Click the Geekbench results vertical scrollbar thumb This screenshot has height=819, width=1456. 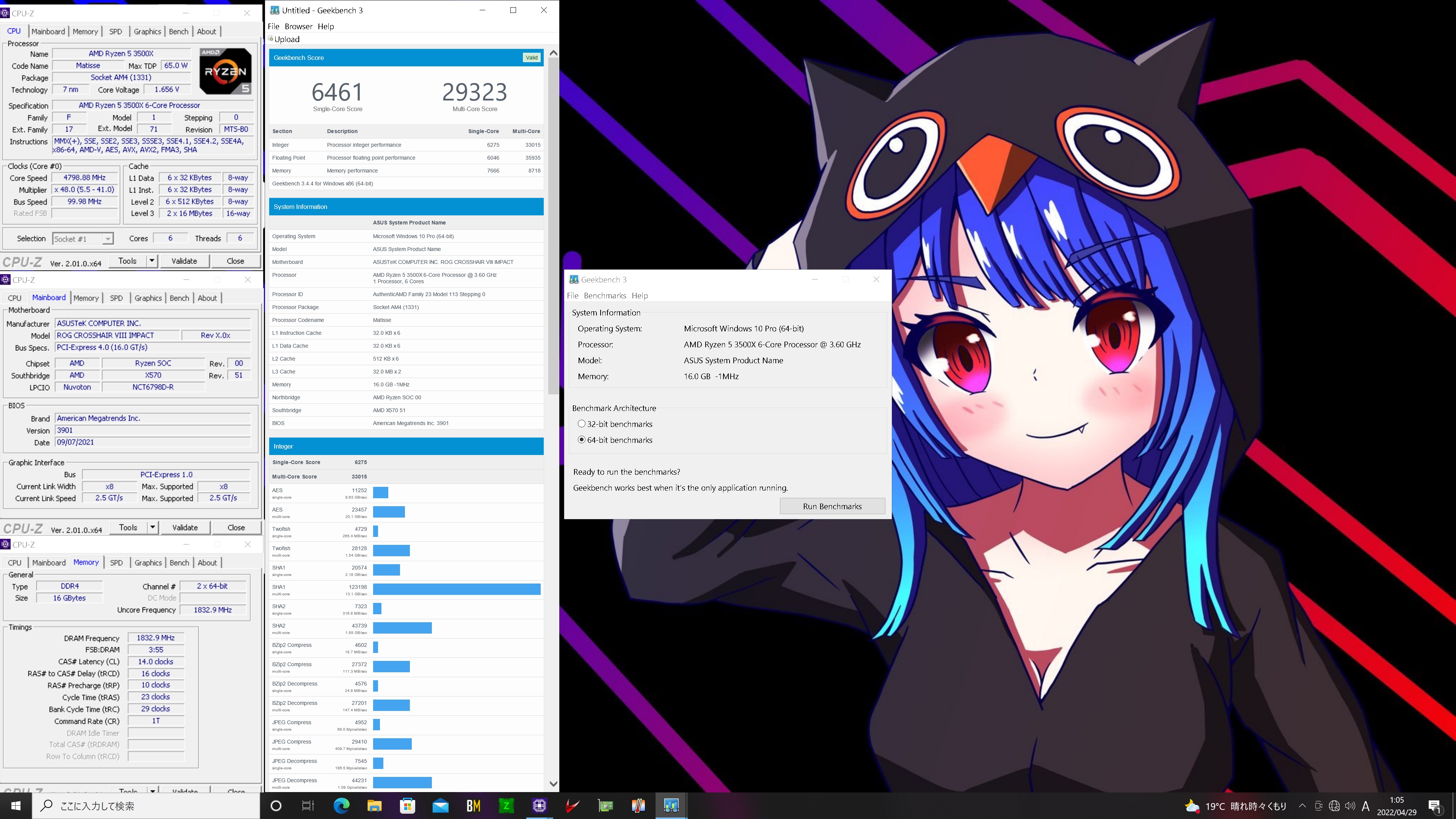pyautogui.click(x=553, y=226)
